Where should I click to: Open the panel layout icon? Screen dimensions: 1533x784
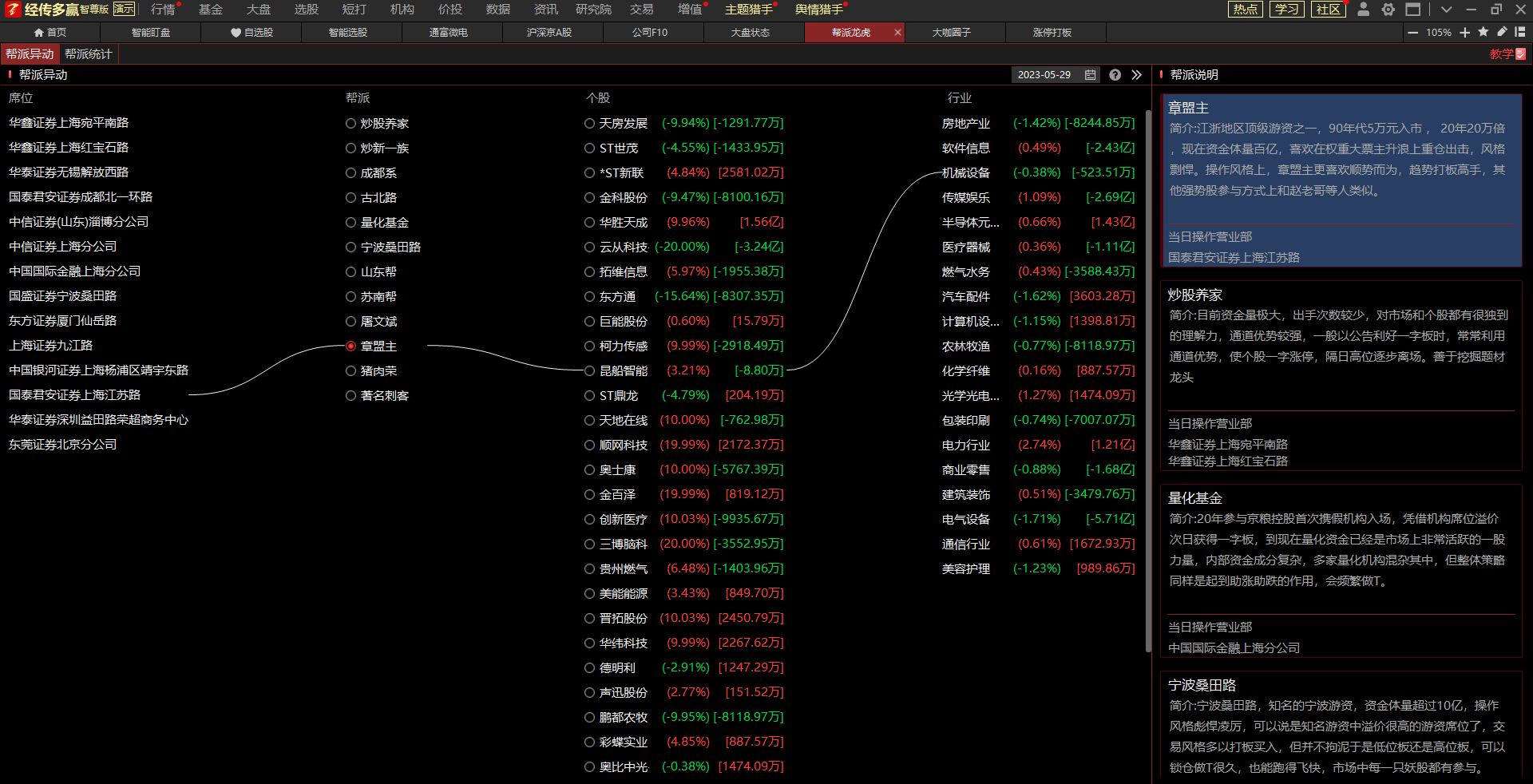[1520, 32]
